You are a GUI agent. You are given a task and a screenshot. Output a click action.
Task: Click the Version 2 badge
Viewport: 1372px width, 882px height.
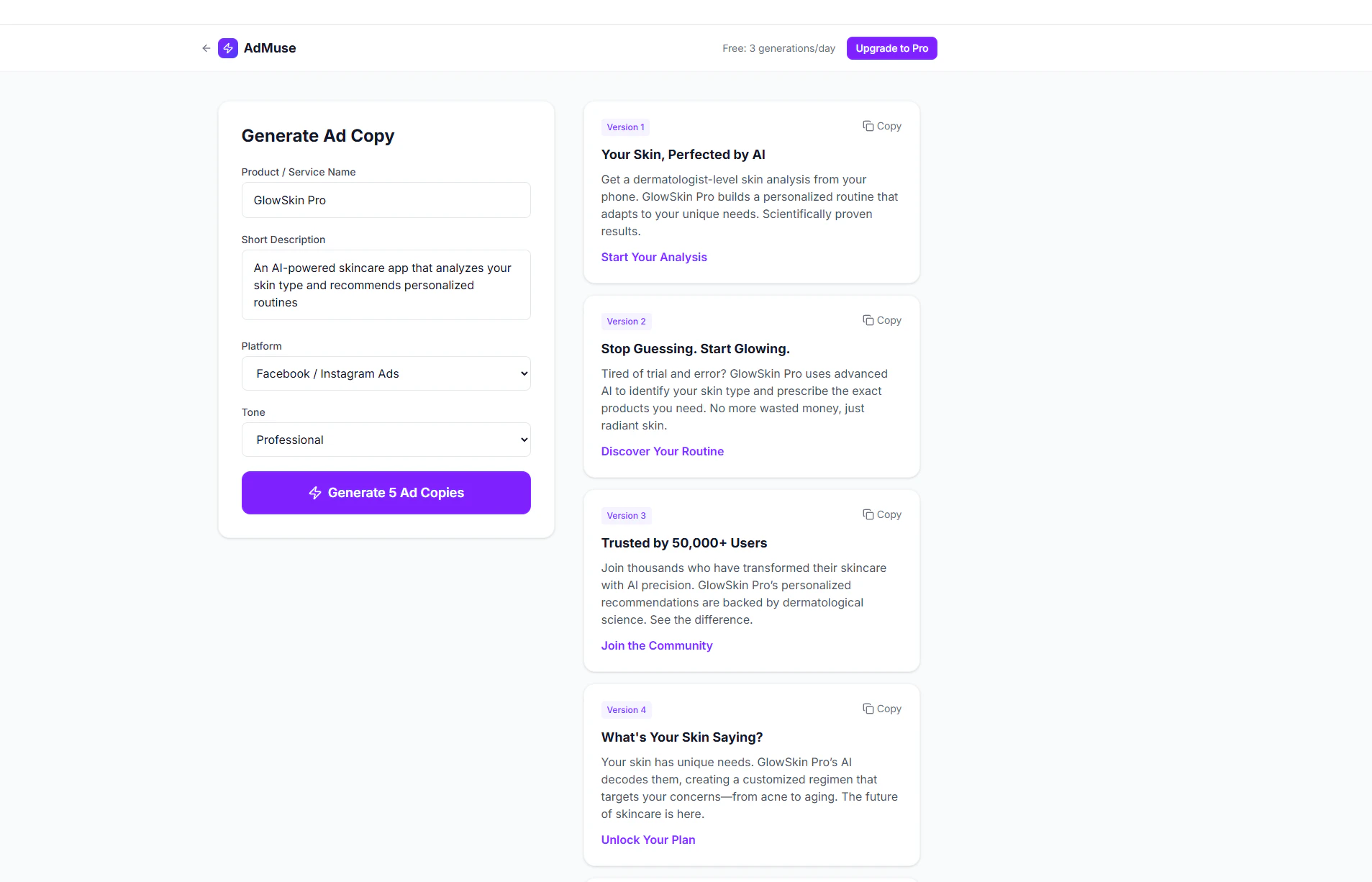[627, 322]
